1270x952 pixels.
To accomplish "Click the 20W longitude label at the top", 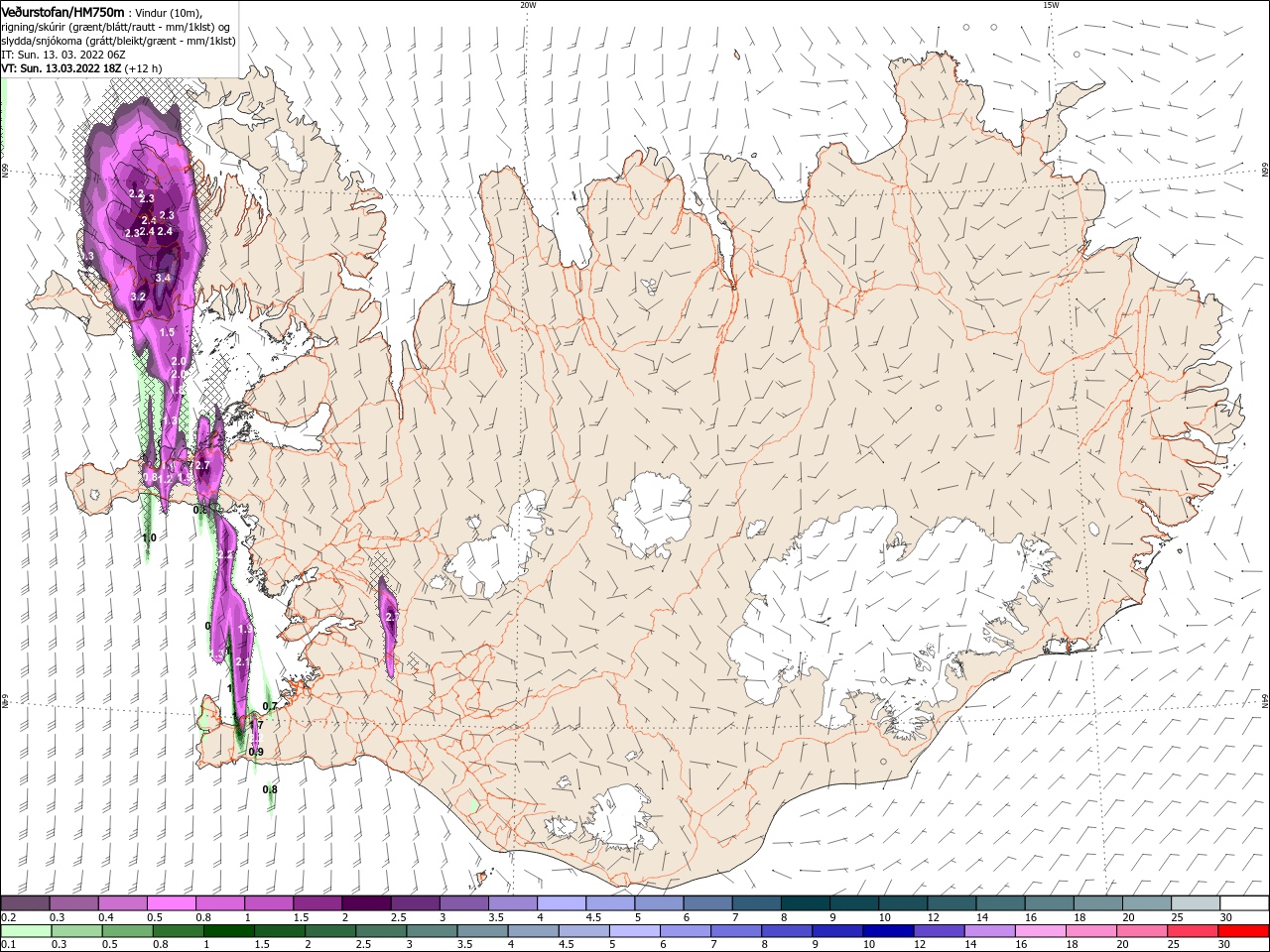I will [528, 5].
